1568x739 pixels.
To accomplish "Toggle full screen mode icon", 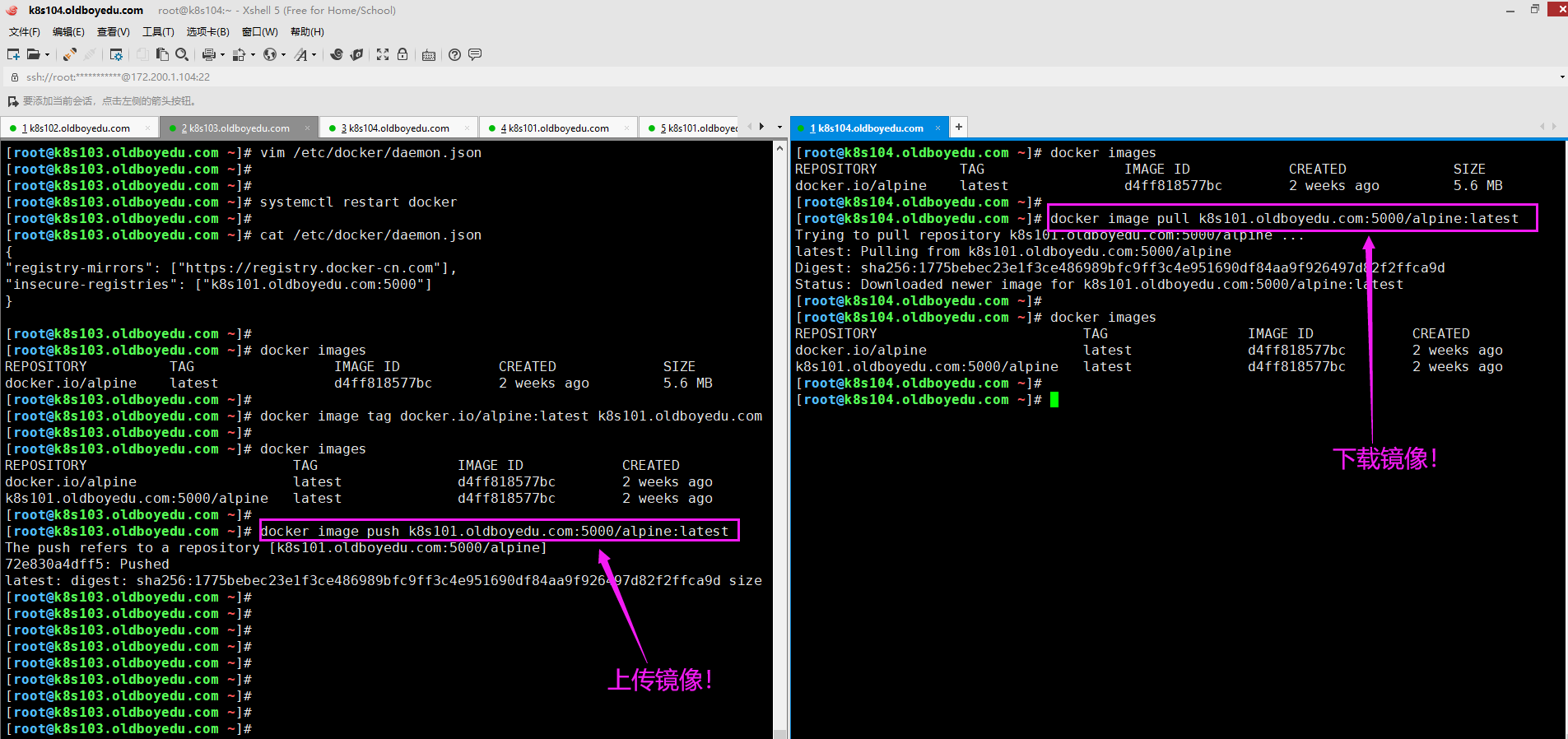I will tap(383, 54).
